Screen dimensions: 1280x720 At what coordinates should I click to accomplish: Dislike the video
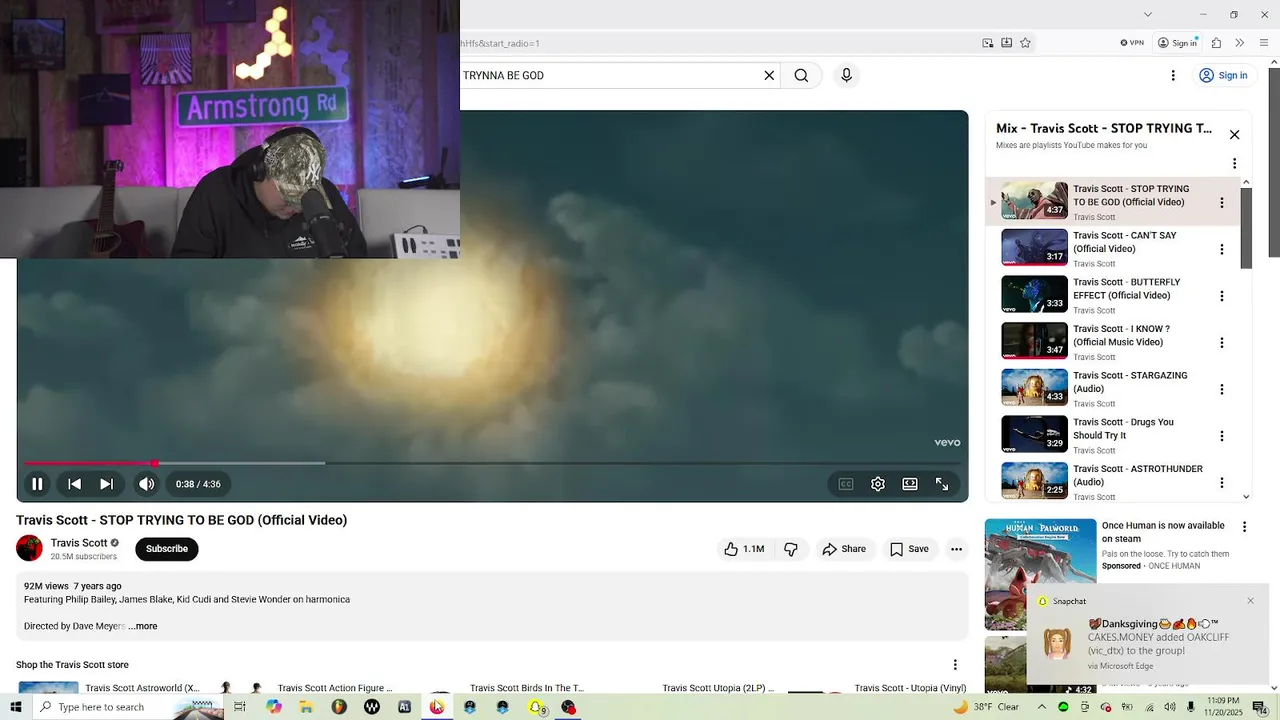click(x=791, y=549)
